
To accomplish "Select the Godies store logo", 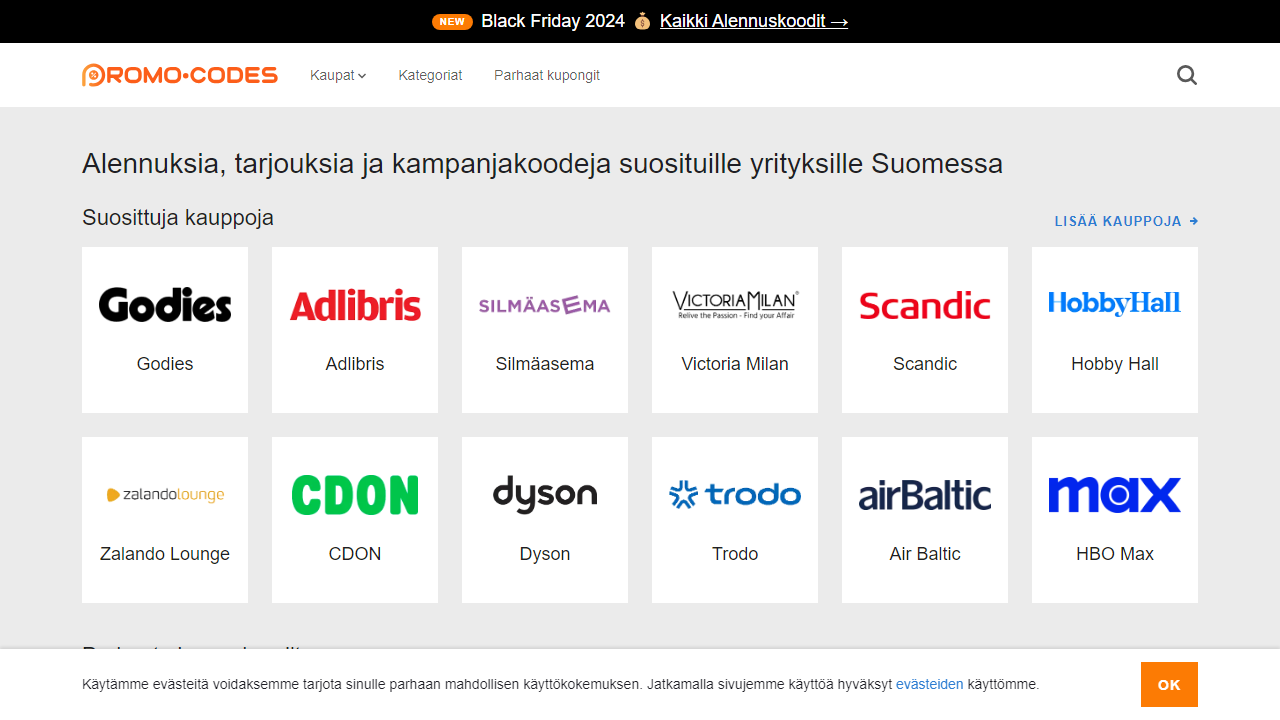I will pyautogui.click(x=164, y=304).
